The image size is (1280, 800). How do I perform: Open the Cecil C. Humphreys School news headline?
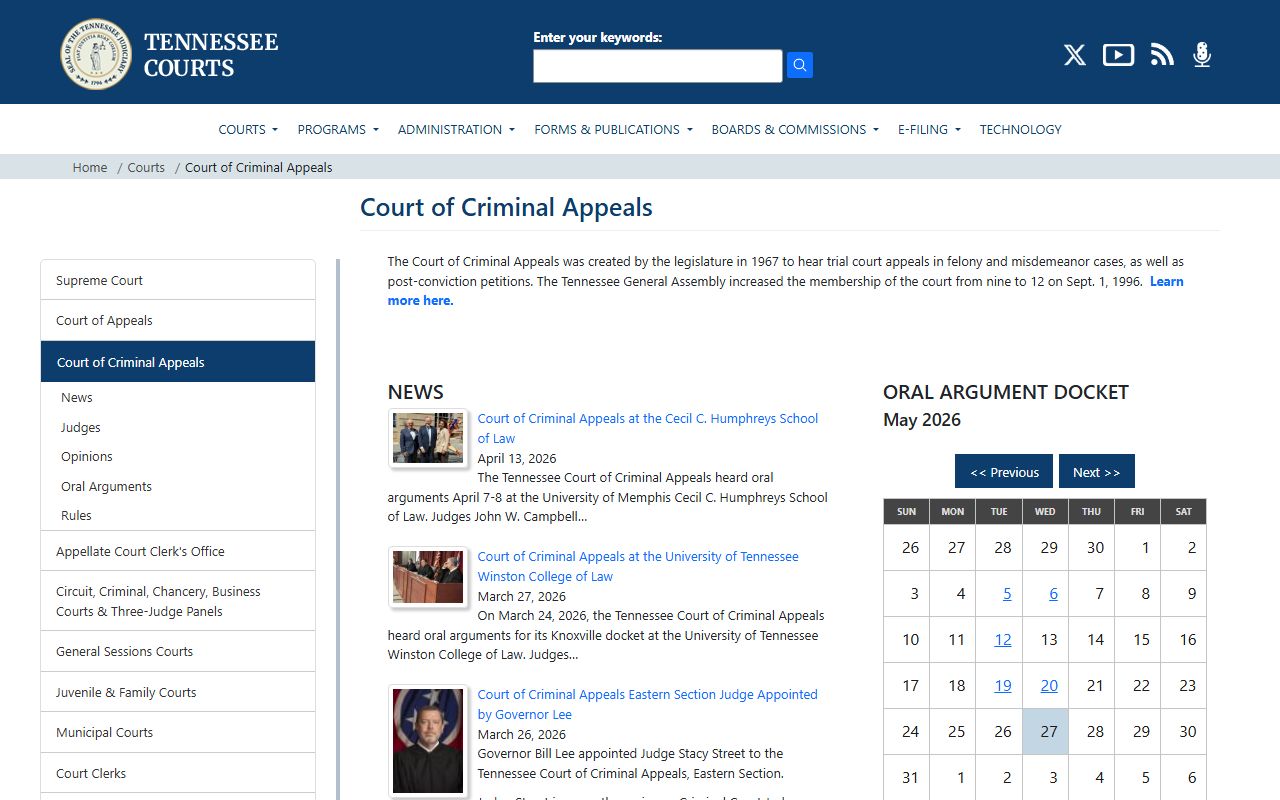[x=648, y=428]
